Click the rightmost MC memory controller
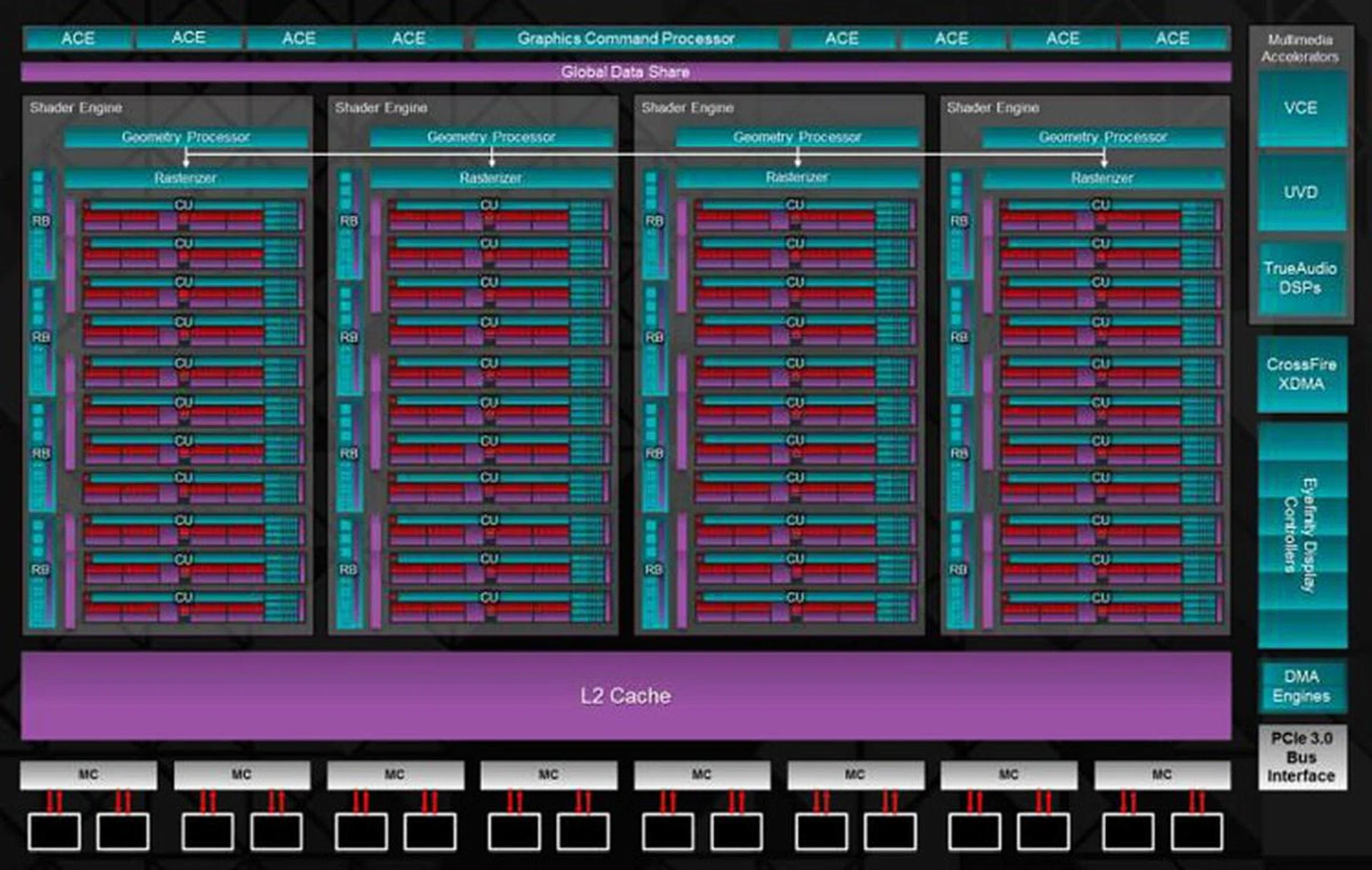 (x=1162, y=774)
